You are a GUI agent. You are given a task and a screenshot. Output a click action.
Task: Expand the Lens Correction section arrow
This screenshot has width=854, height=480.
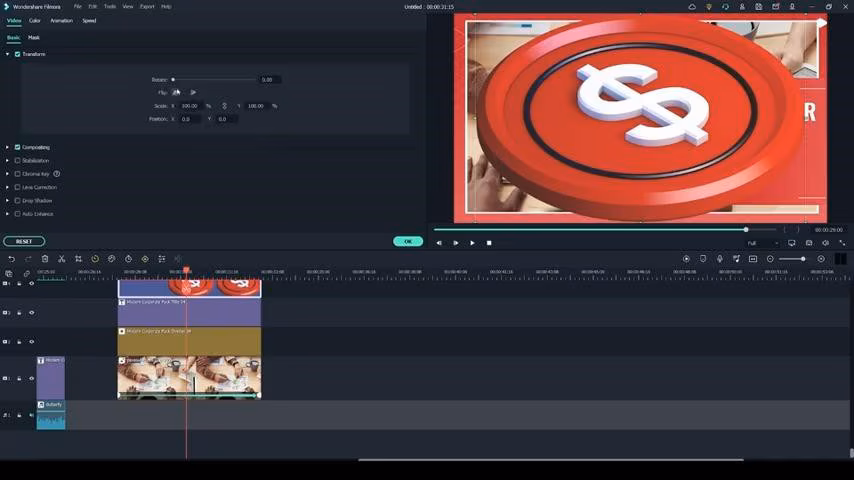(7, 187)
